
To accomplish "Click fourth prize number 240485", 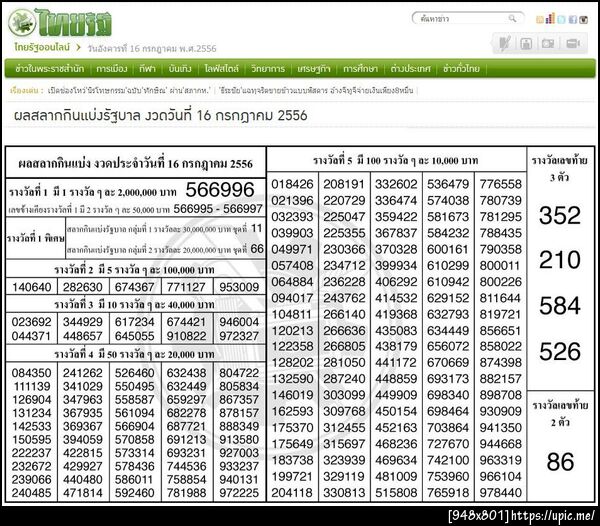I will tap(31, 493).
